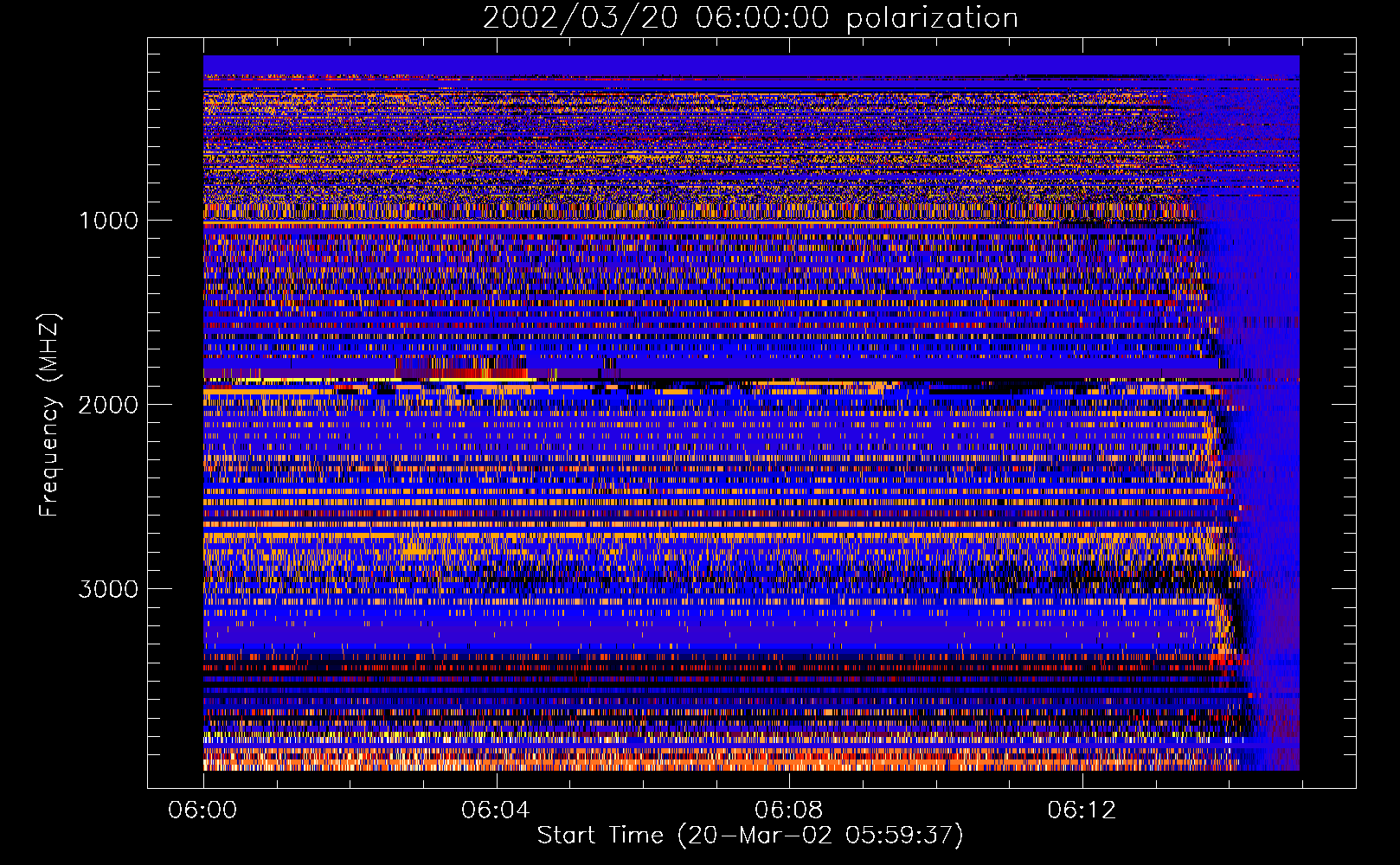Click the 'Frequency (MHZ)' axis label
This screenshot has height=865, width=1400.
tap(49, 415)
